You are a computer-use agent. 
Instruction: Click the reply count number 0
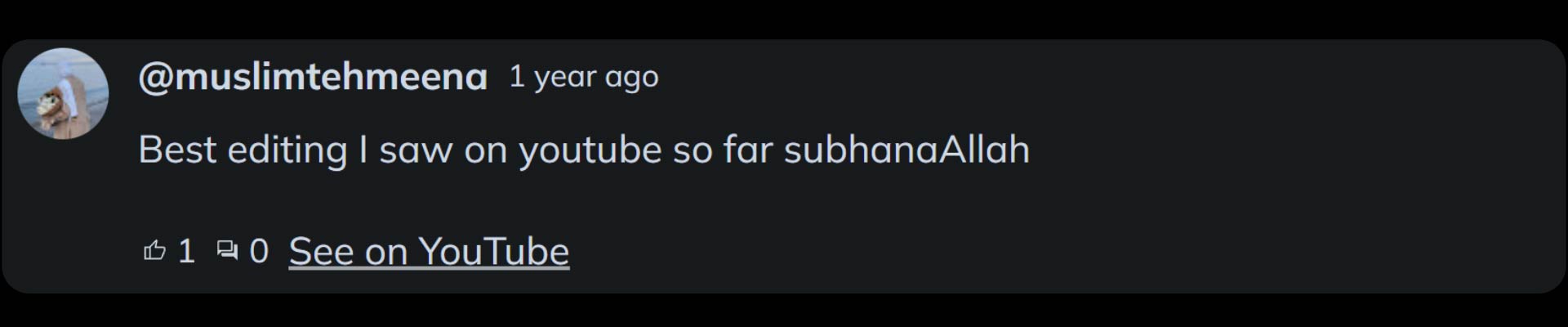click(x=259, y=251)
